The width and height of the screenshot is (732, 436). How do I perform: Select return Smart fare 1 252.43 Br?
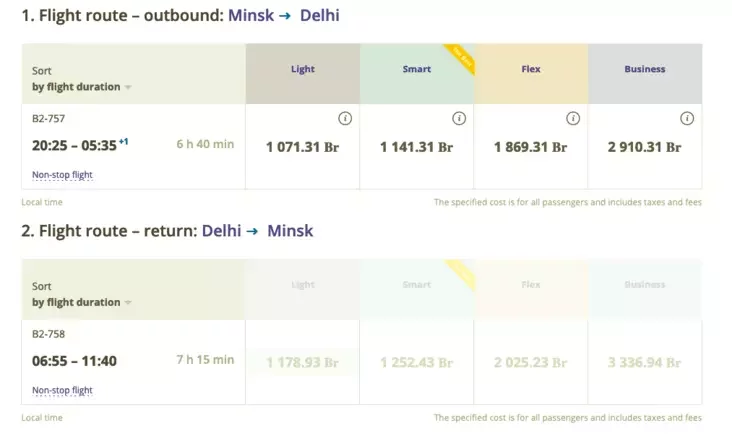[x=416, y=363]
